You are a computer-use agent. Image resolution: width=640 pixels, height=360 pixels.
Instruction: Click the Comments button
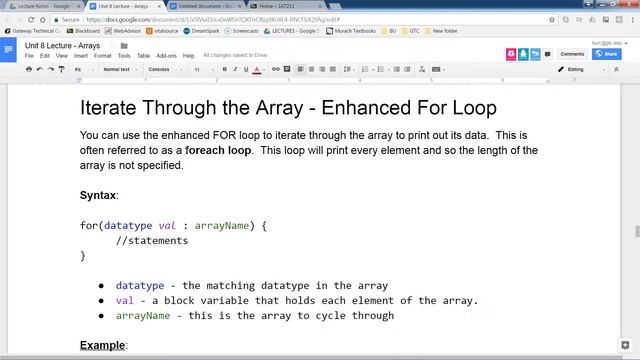point(572,54)
